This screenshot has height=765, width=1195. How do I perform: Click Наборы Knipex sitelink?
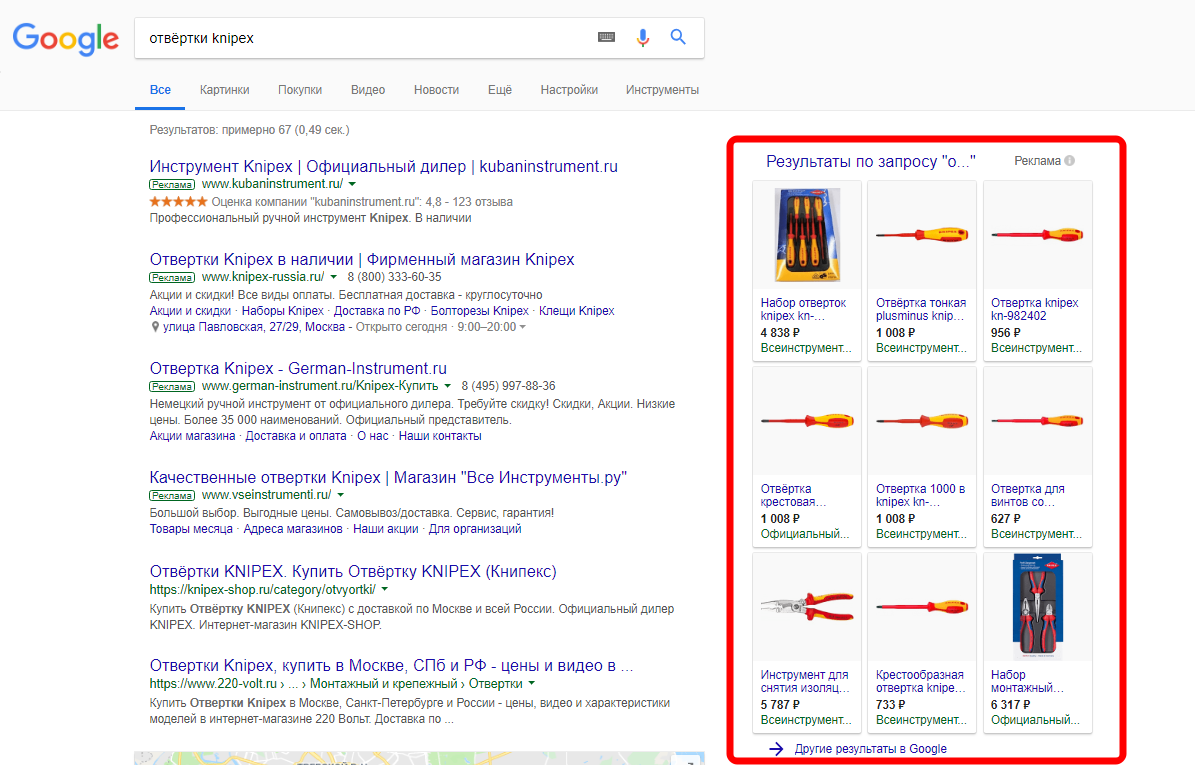[283, 311]
